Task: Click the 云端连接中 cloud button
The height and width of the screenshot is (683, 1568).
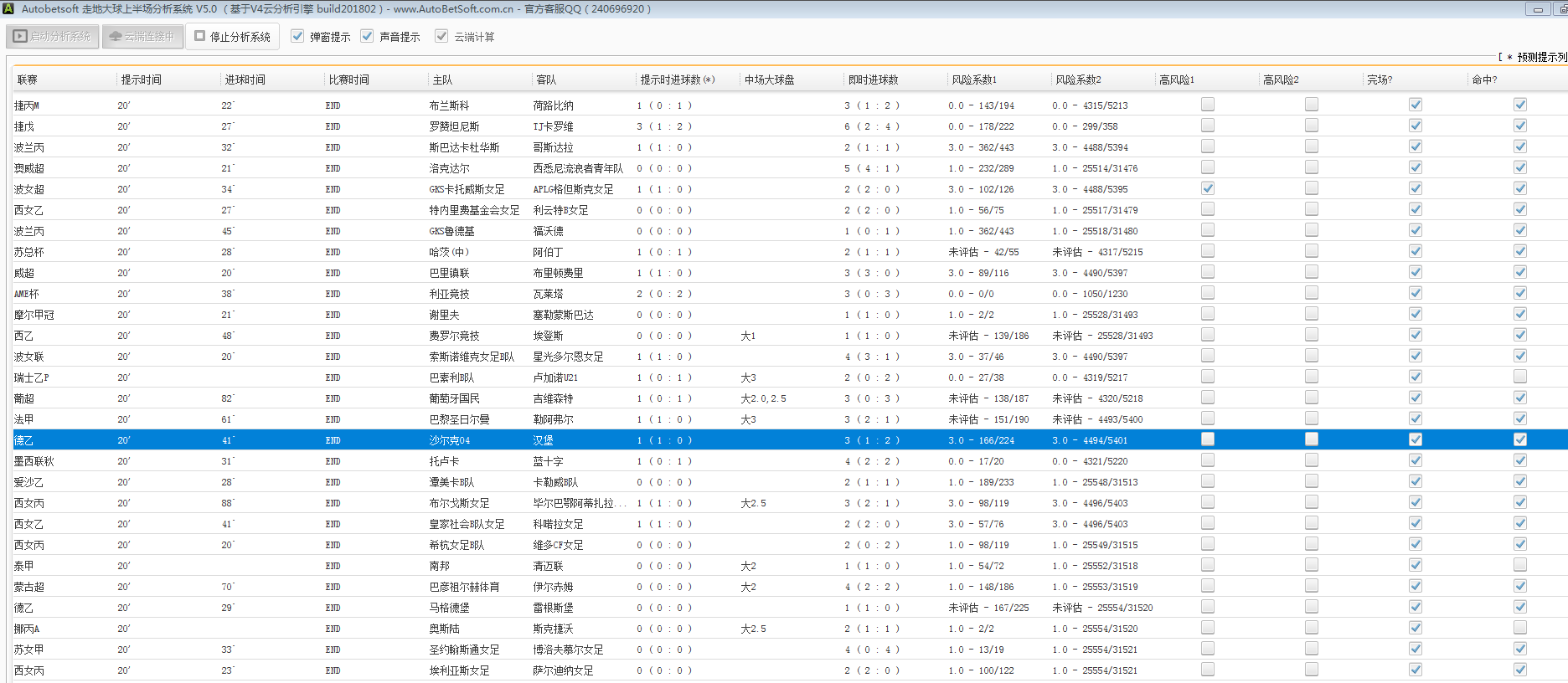Action: pyautogui.click(x=142, y=37)
